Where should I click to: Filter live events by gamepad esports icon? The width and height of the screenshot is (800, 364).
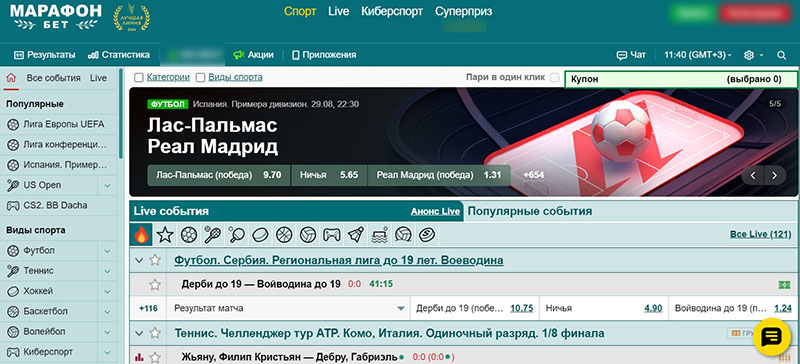coord(332,235)
